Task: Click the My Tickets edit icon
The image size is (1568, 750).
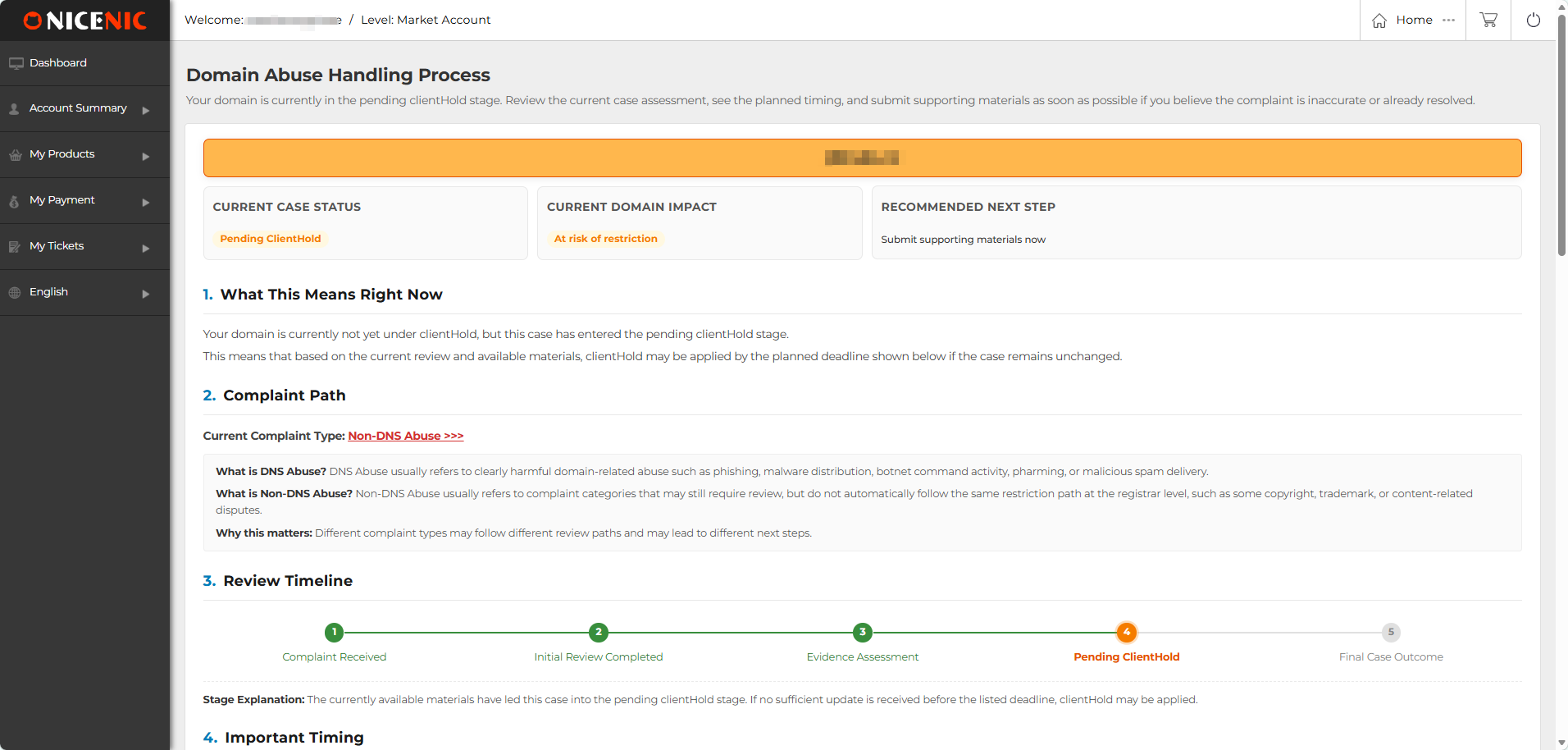Action: click(x=14, y=247)
